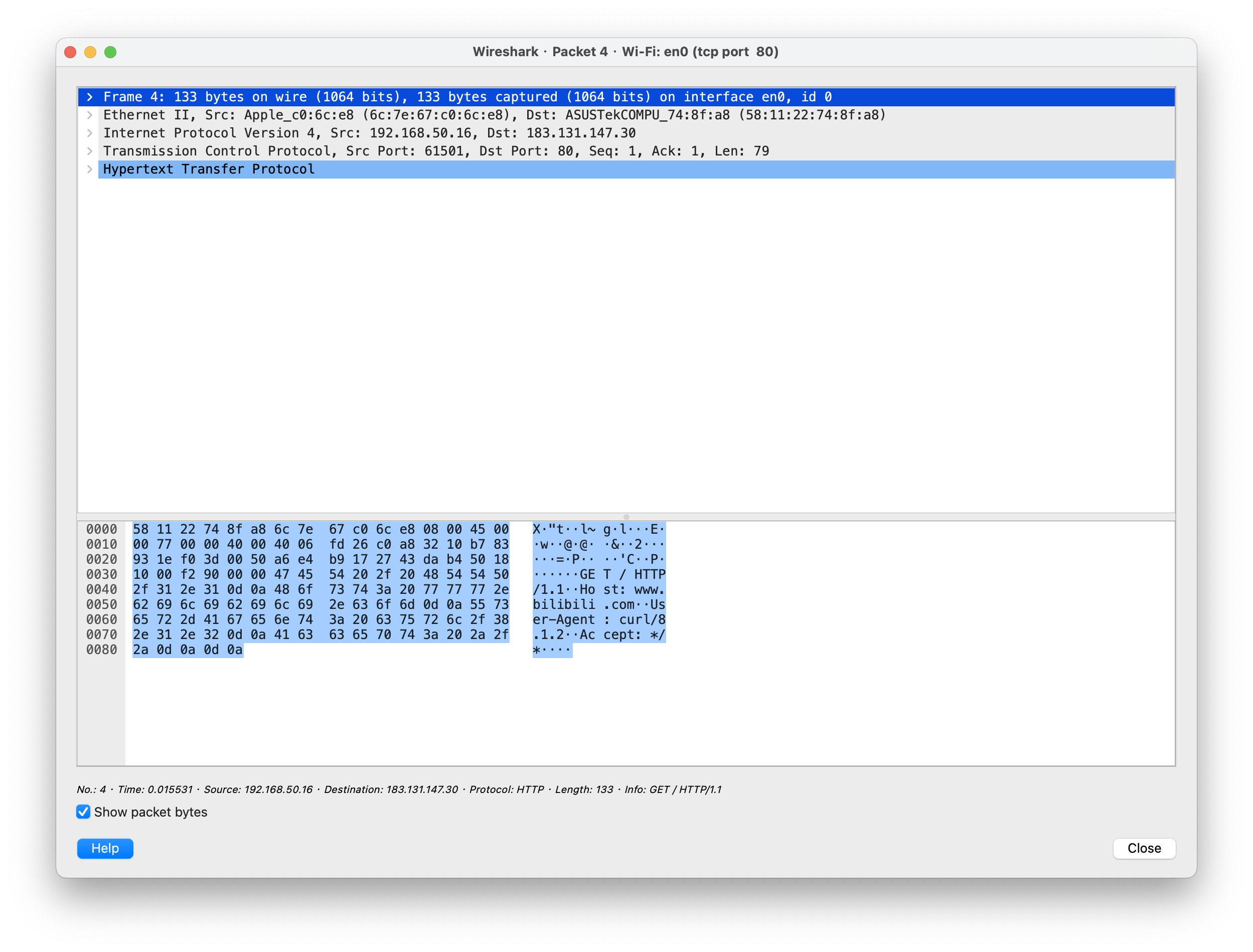1253x952 pixels.
Task: Select the Hypertext Transfer Protocol row
Action: [209, 170]
